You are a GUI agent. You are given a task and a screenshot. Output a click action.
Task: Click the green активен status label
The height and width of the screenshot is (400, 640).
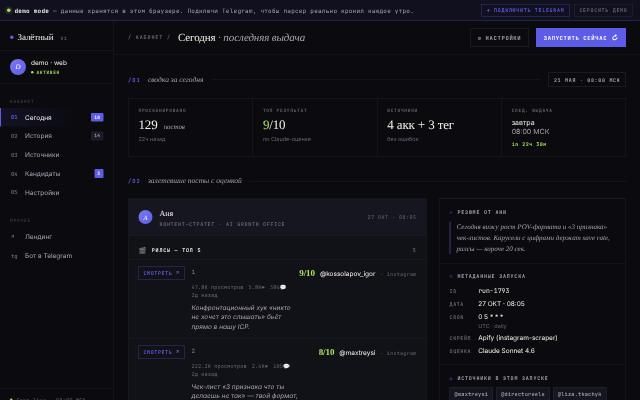click(47, 72)
